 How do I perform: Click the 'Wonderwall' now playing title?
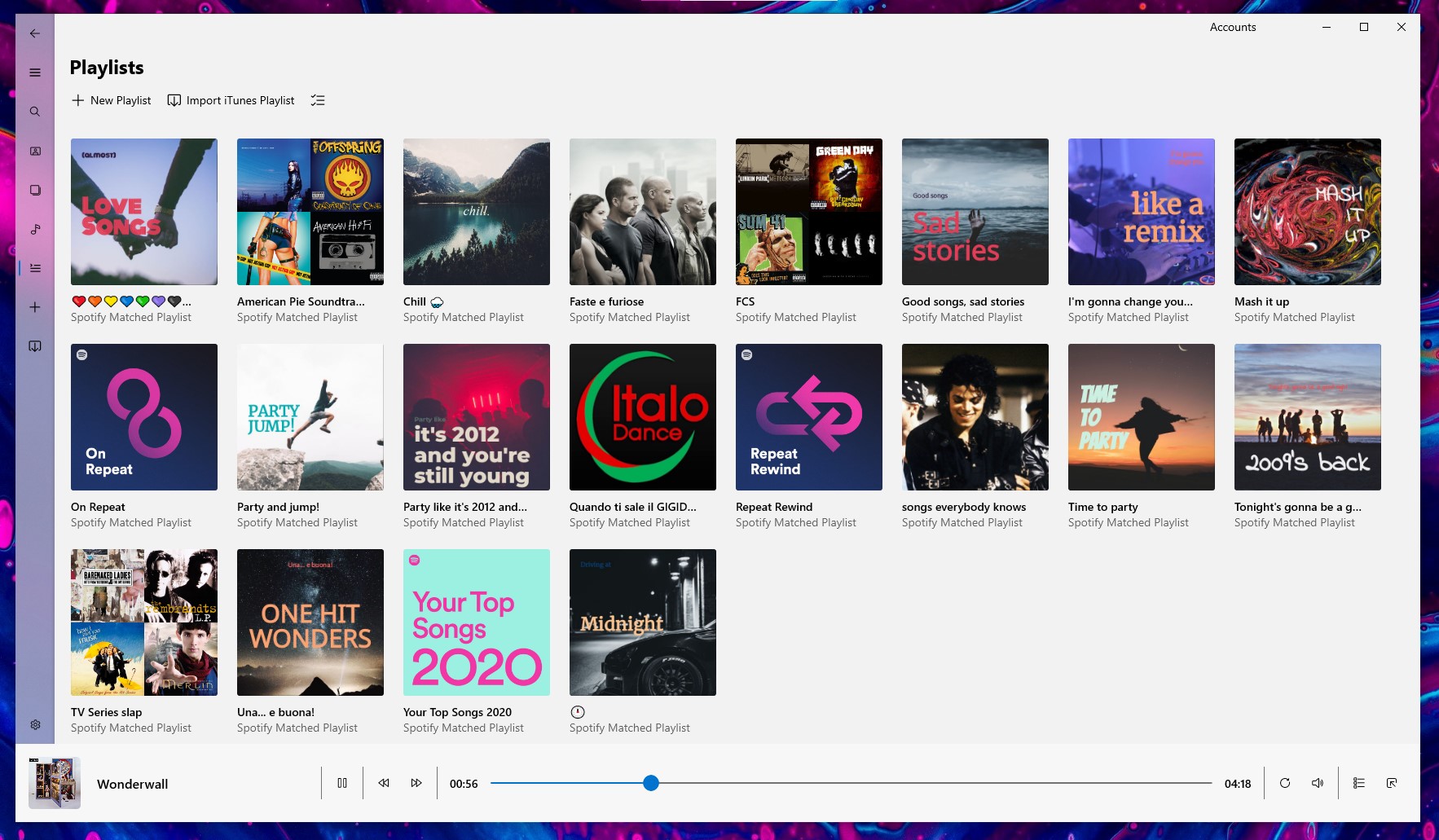(132, 784)
